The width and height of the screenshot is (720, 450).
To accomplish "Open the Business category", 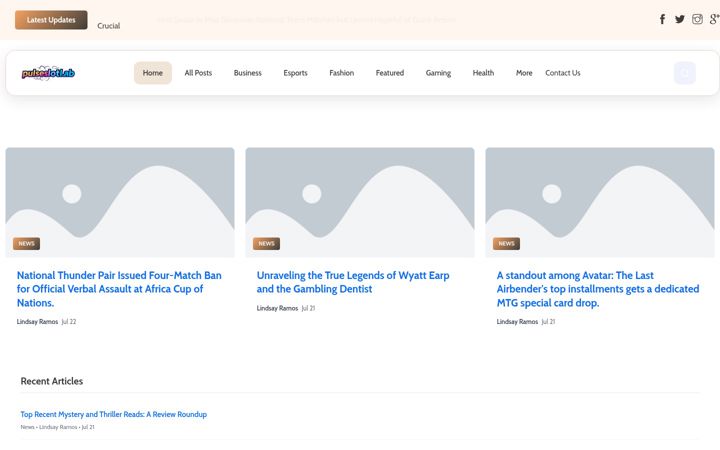I will [x=248, y=73].
